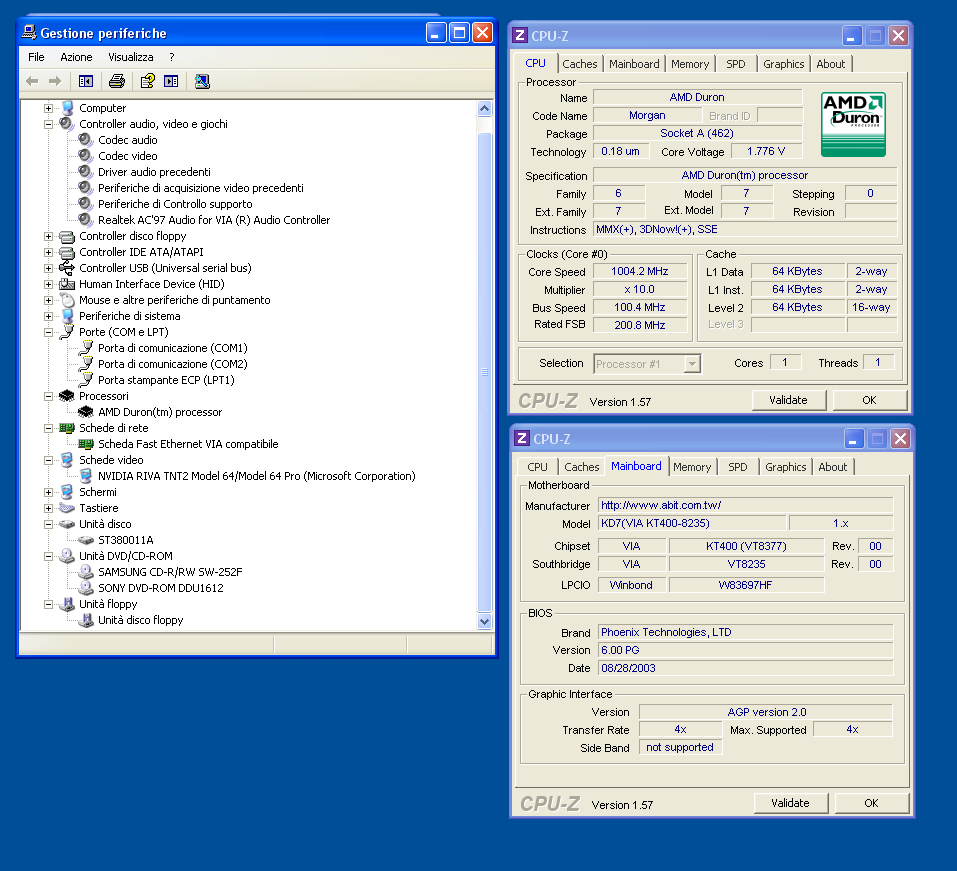Click OK in bottom CPU-Z window
Screen dimensions: 957x871
click(x=872, y=803)
